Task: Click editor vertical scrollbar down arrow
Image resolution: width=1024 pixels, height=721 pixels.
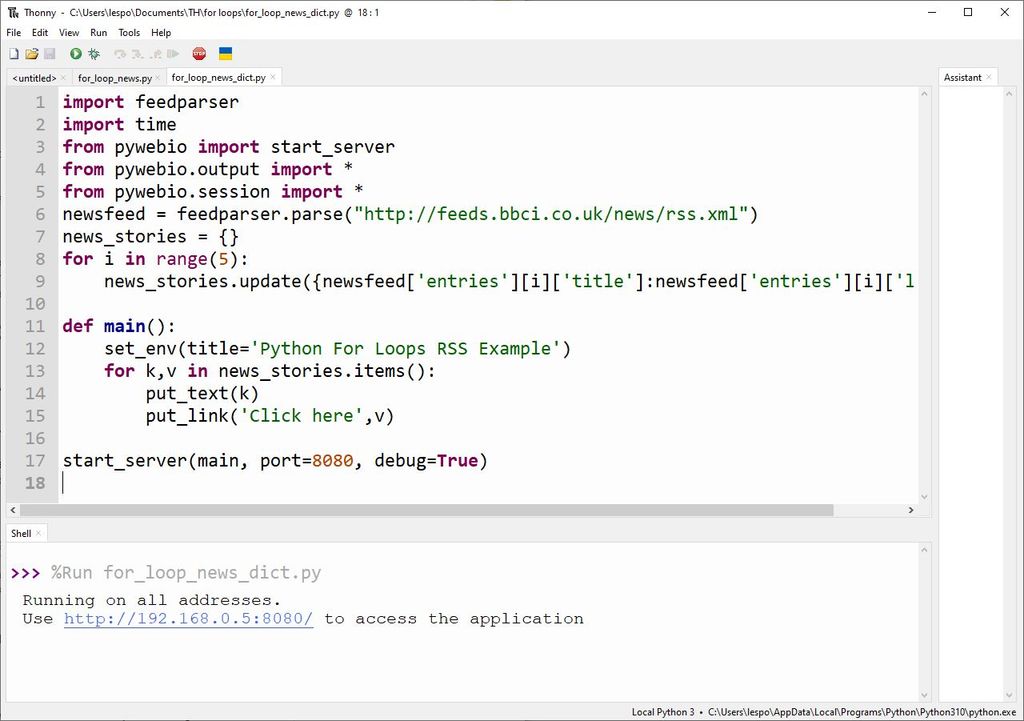Action: [x=924, y=497]
